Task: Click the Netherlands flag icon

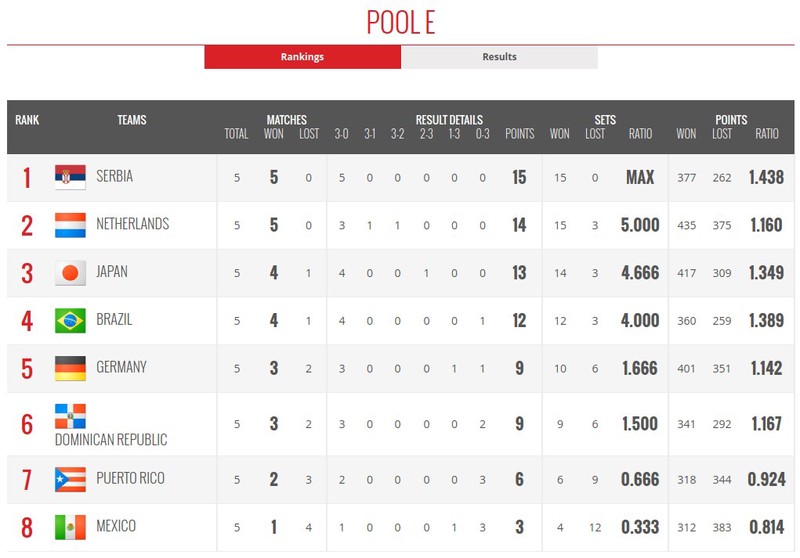Action: tap(70, 225)
